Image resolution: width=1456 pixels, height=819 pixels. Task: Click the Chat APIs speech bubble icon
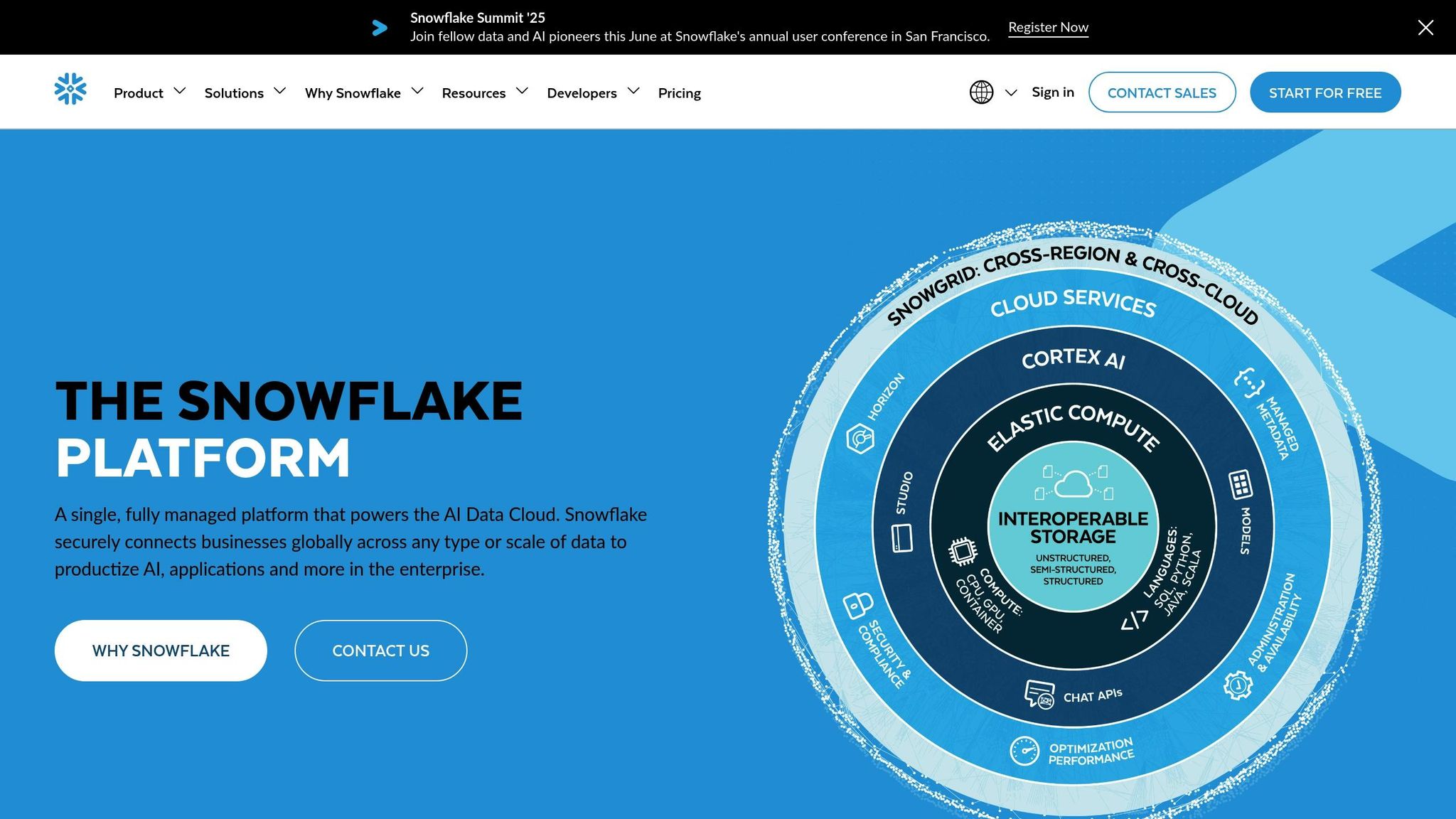(x=1039, y=694)
